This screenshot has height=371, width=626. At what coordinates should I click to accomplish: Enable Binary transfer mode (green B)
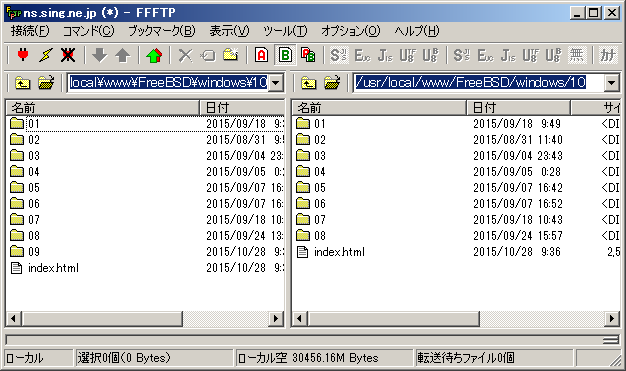coord(285,55)
